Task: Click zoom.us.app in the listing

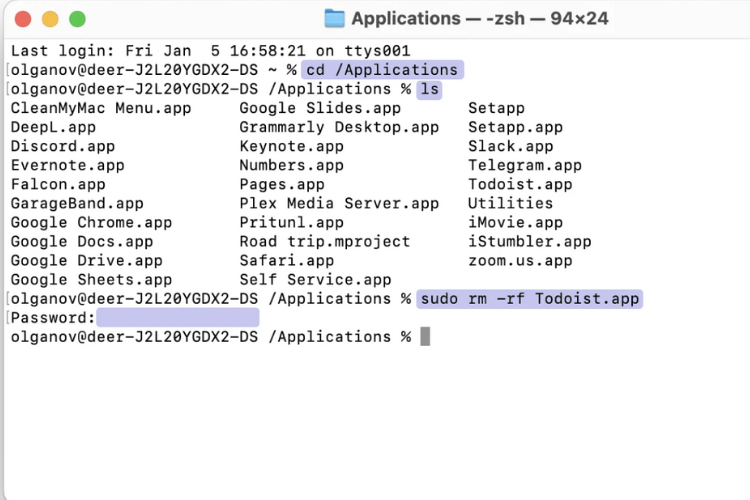Action: click(x=520, y=261)
